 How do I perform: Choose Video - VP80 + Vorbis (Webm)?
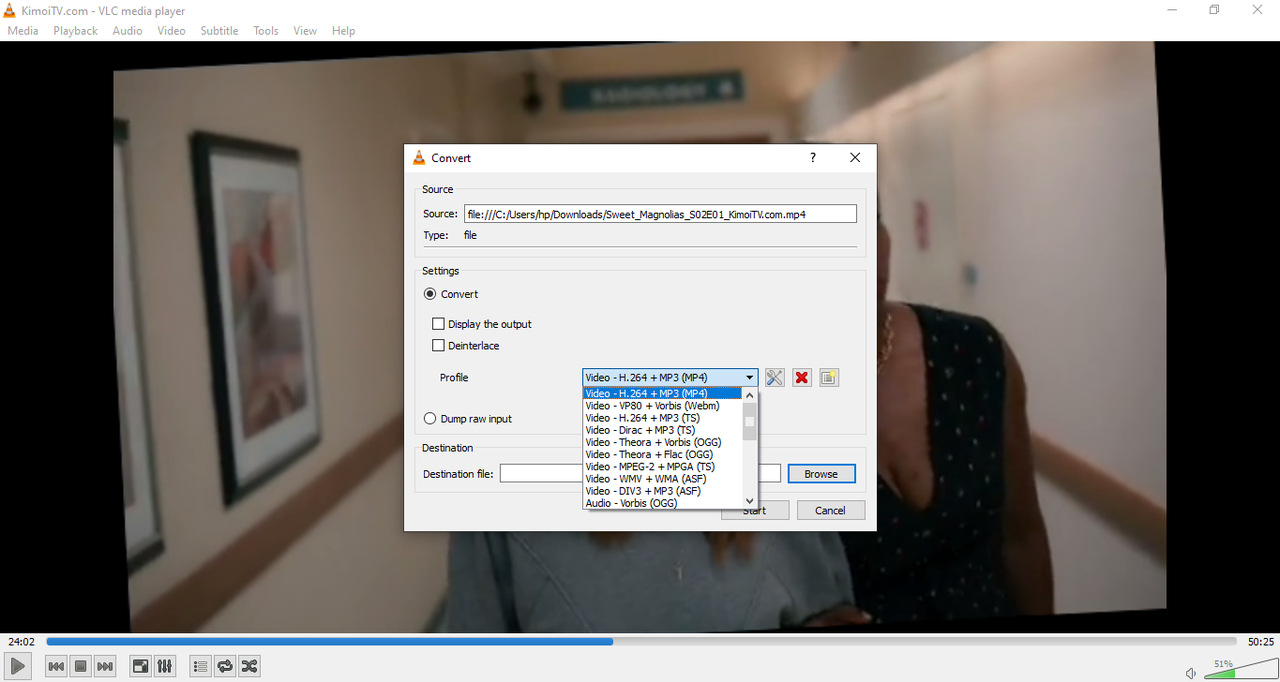(x=662, y=406)
